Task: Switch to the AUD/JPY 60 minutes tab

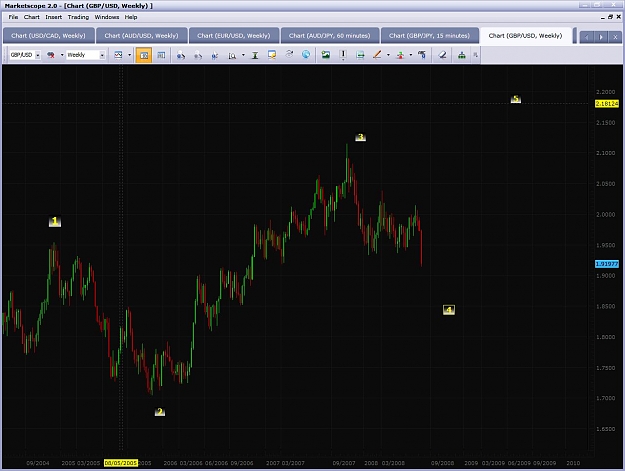Action: tap(330, 35)
